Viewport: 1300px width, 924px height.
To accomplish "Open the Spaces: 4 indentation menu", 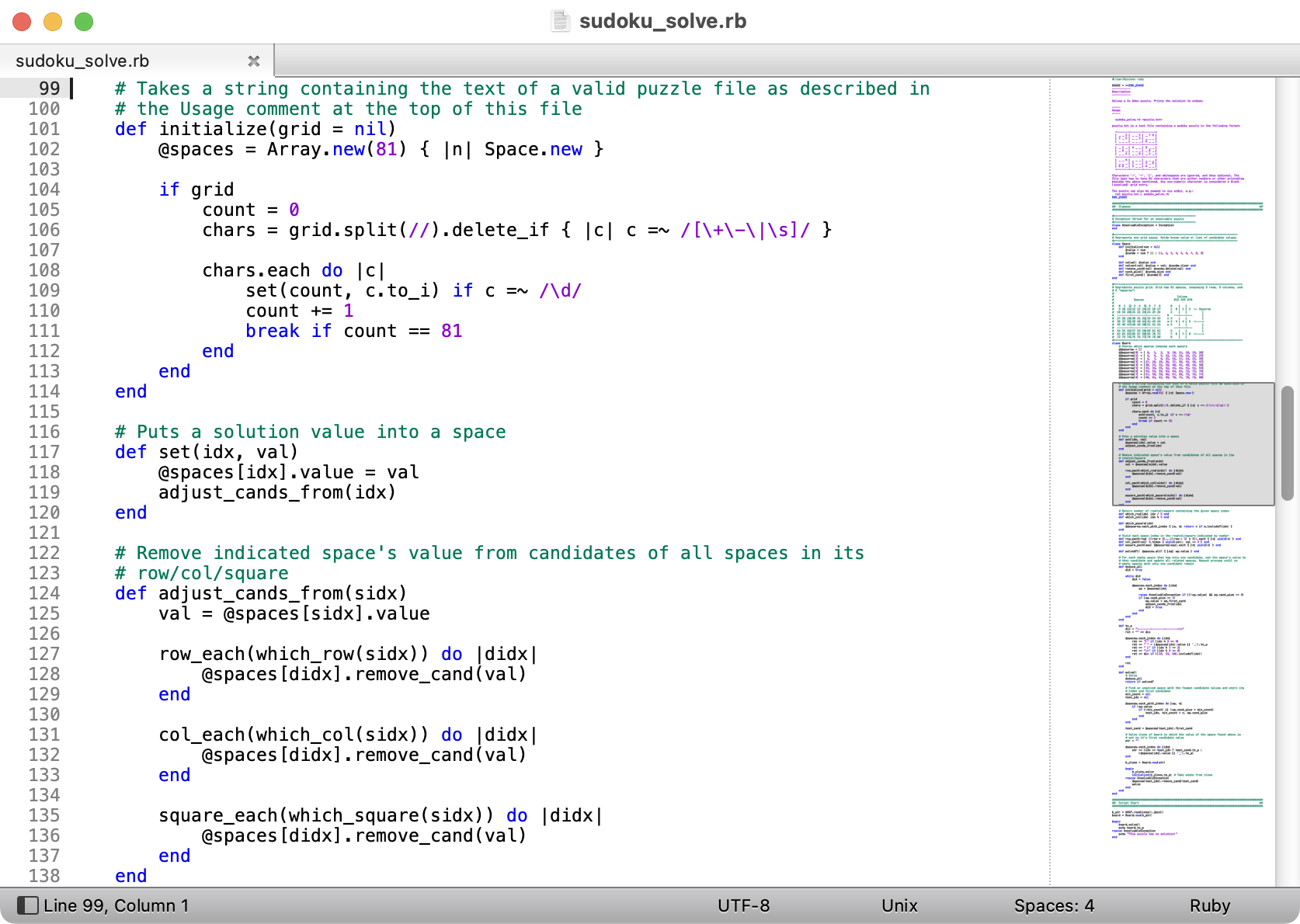I will [1054, 905].
